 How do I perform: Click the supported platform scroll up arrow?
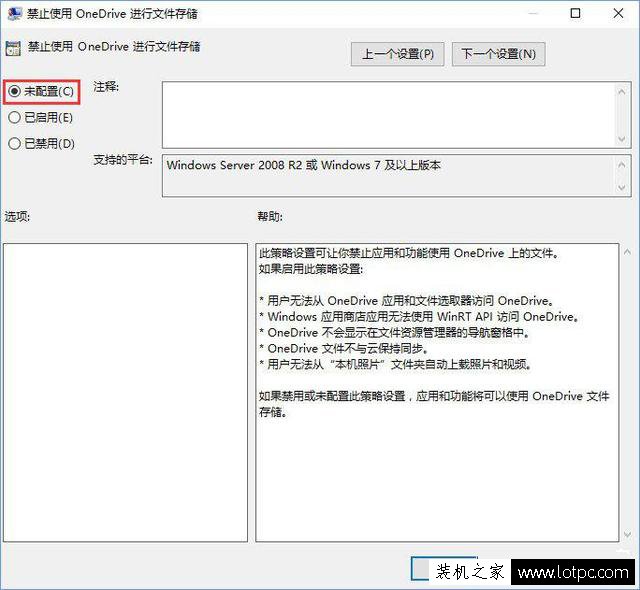coord(622,164)
